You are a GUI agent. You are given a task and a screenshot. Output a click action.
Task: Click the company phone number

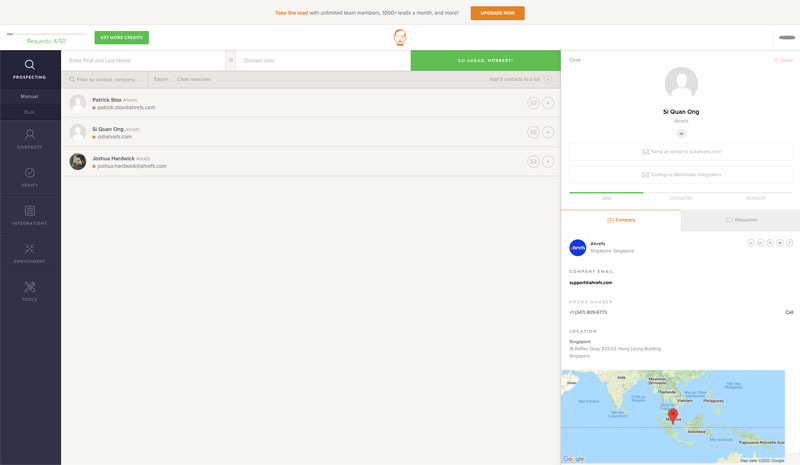point(588,312)
